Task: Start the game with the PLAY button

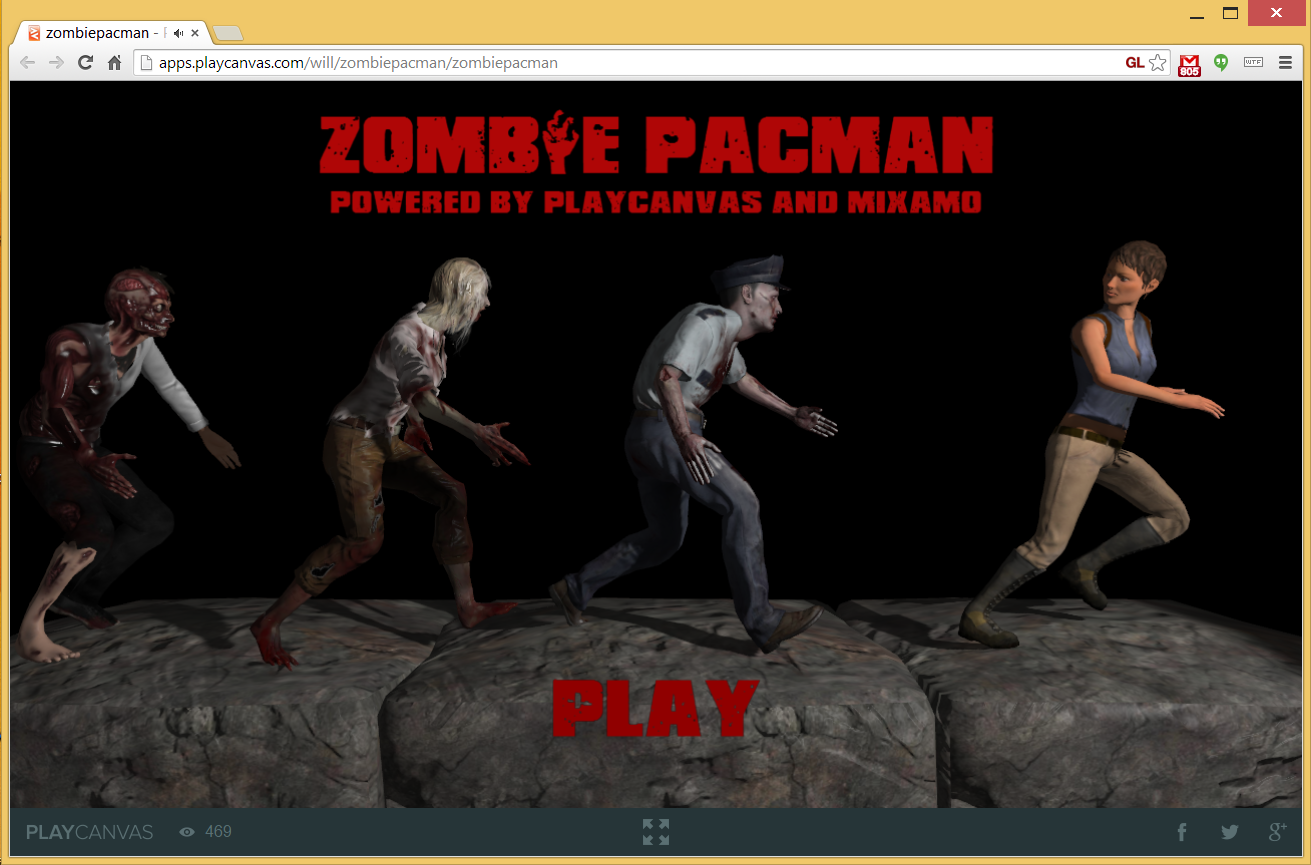Action: (x=656, y=708)
